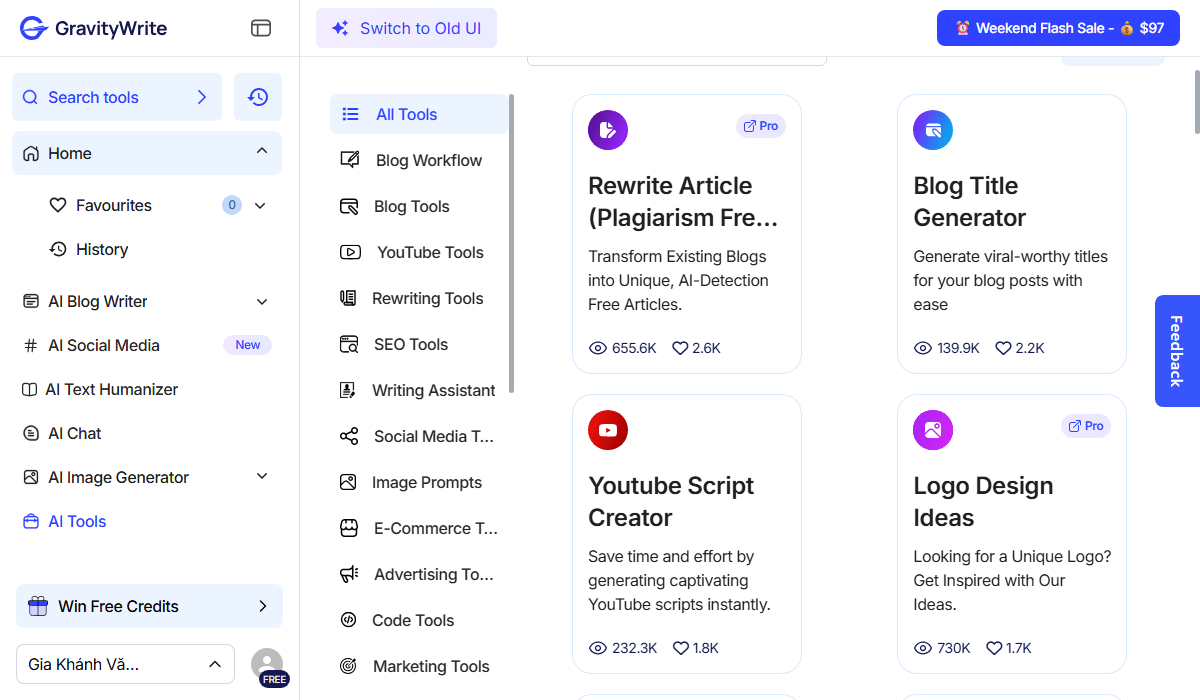Collapse the Home section chevron

click(262, 152)
